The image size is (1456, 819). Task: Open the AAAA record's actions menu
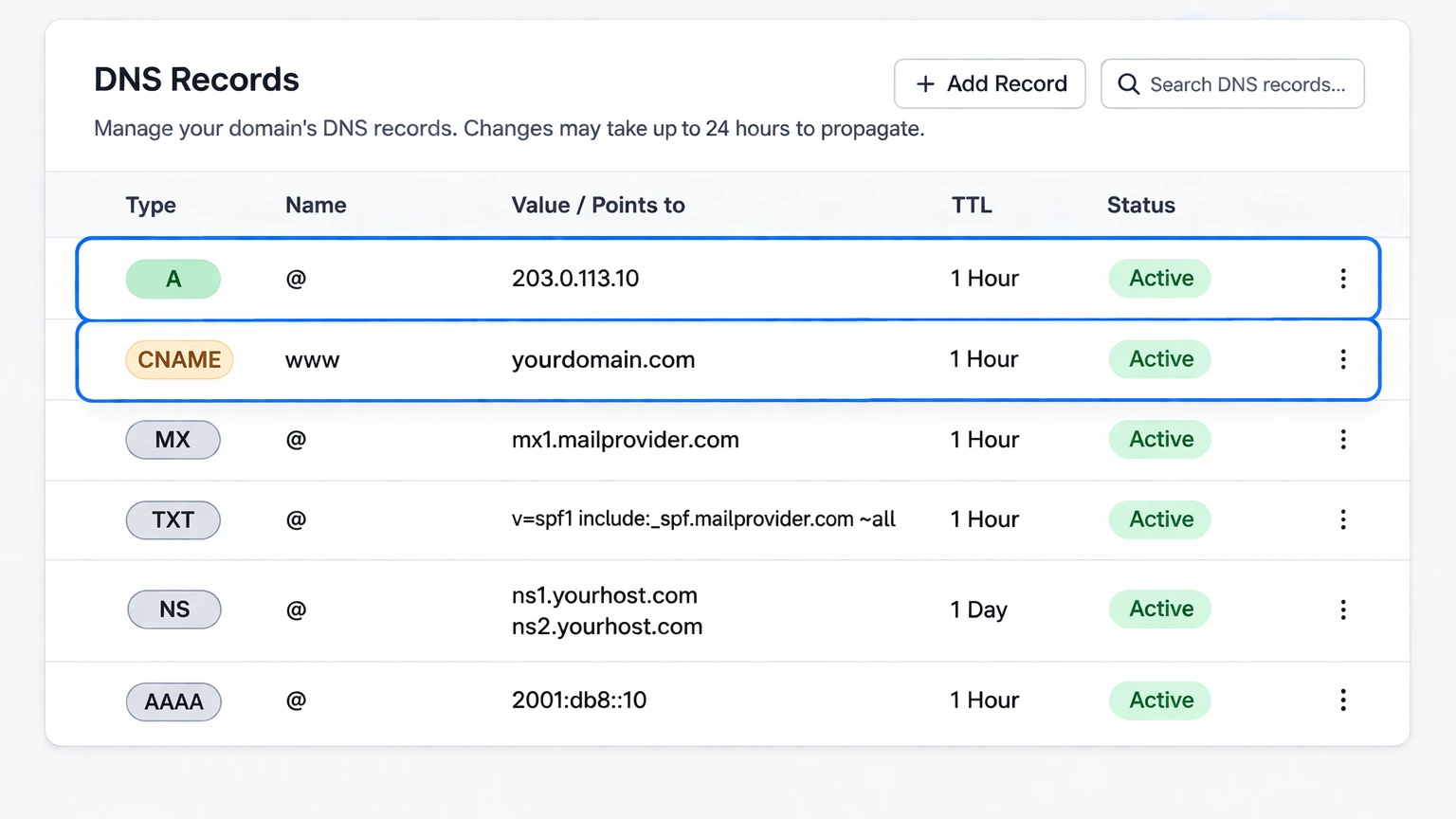coord(1343,700)
